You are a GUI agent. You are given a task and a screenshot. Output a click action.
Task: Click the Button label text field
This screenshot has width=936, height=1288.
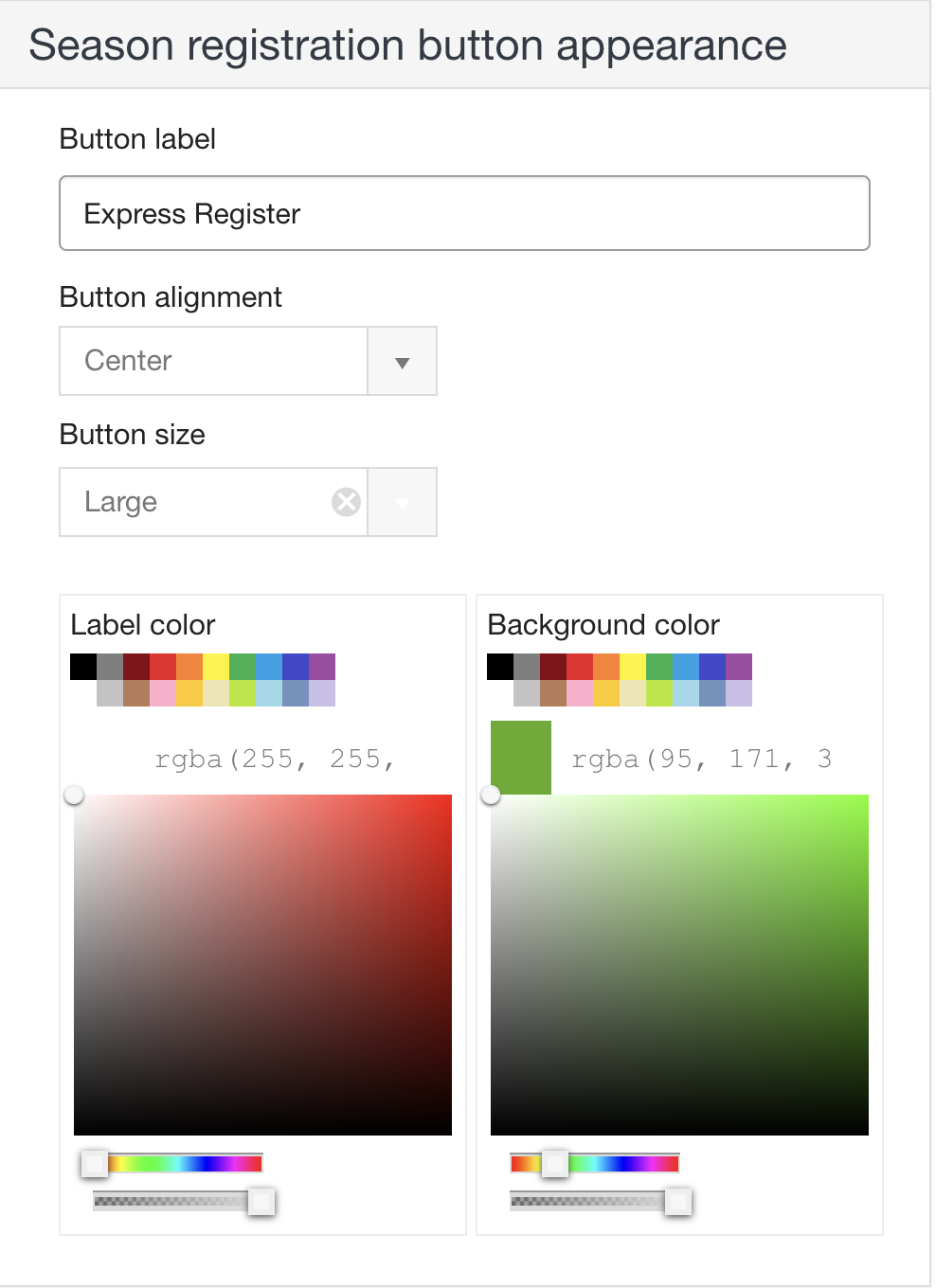[464, 214]
